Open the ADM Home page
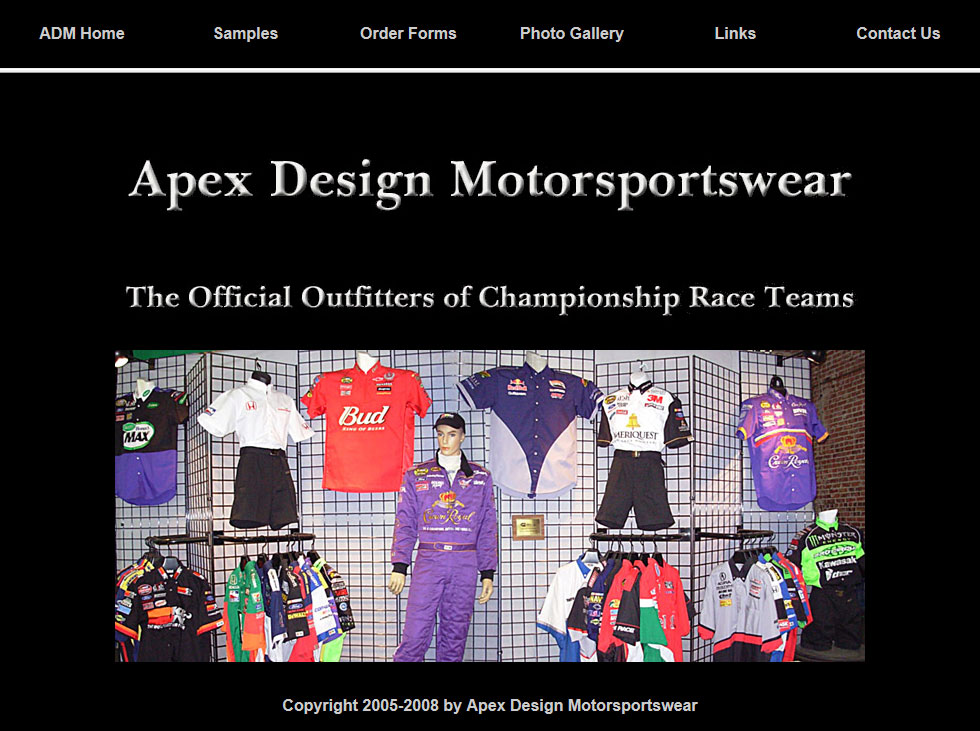 pyautogui.click(x=82, y=34)
